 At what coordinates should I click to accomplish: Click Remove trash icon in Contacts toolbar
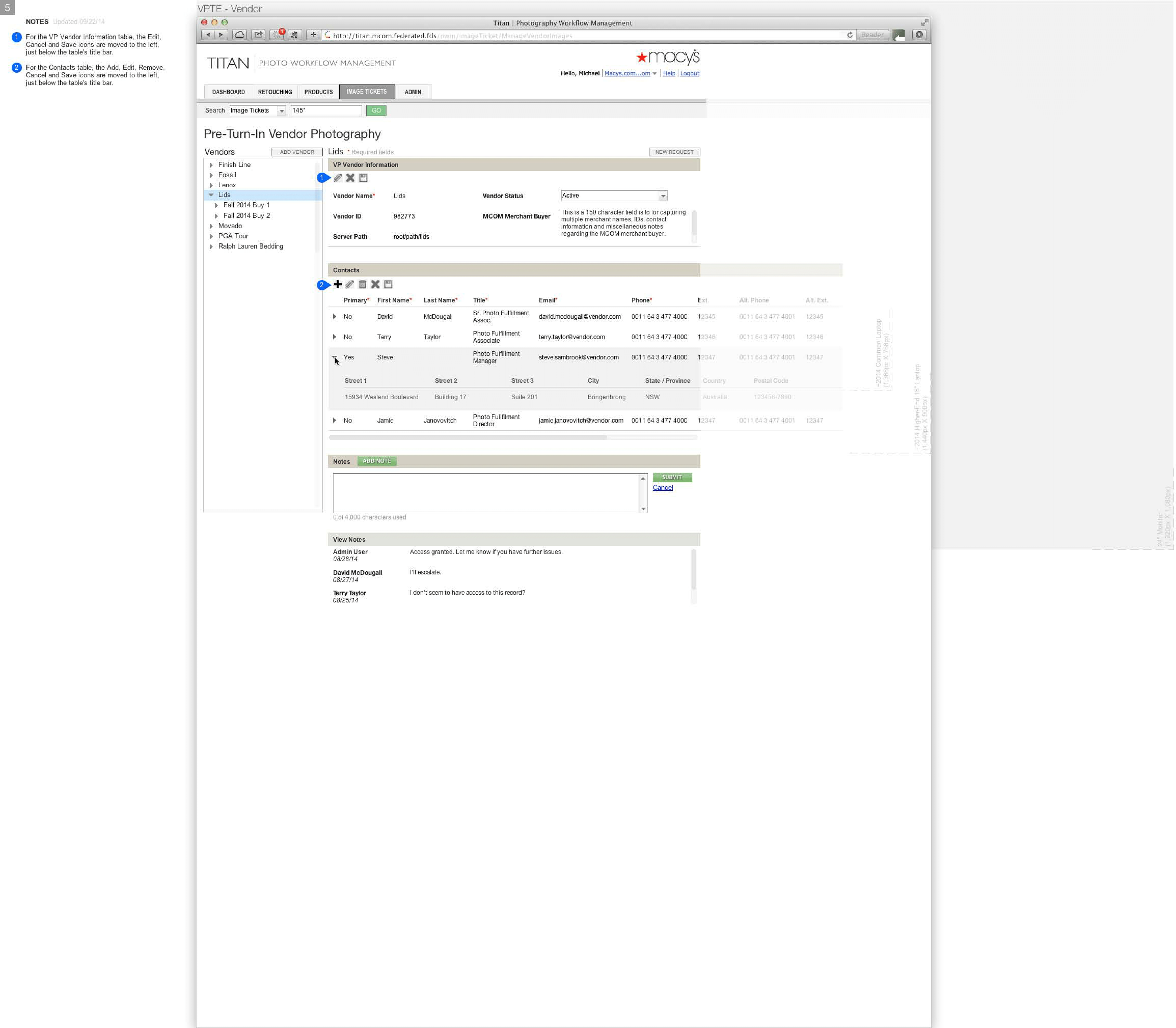tap(363, 285)
